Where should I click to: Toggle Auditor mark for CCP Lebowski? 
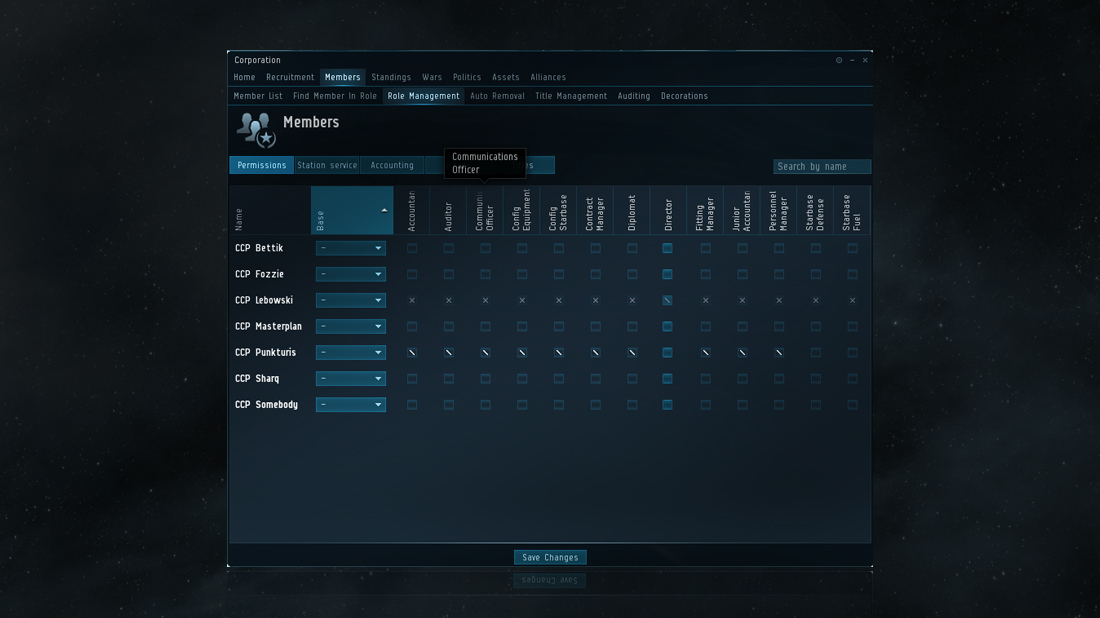(x=449, y=300)
